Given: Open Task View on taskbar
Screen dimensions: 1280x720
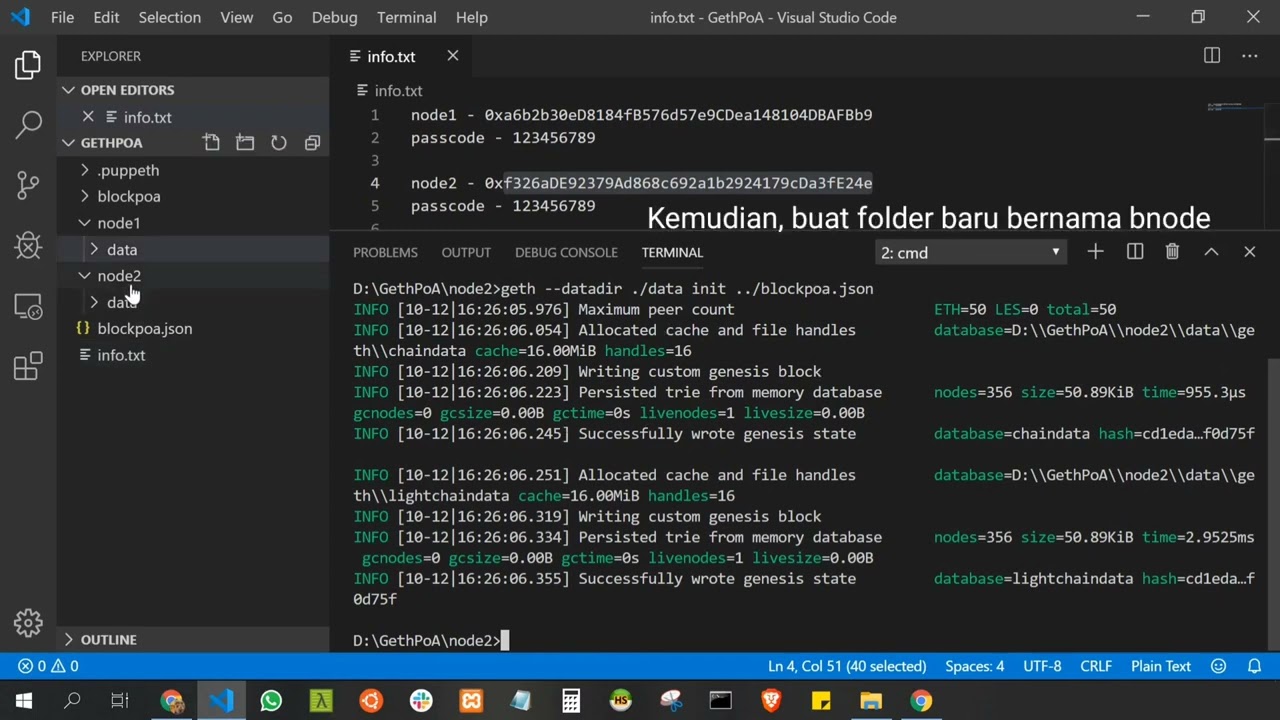Looking at the screenshot, I should click(120, 701).
